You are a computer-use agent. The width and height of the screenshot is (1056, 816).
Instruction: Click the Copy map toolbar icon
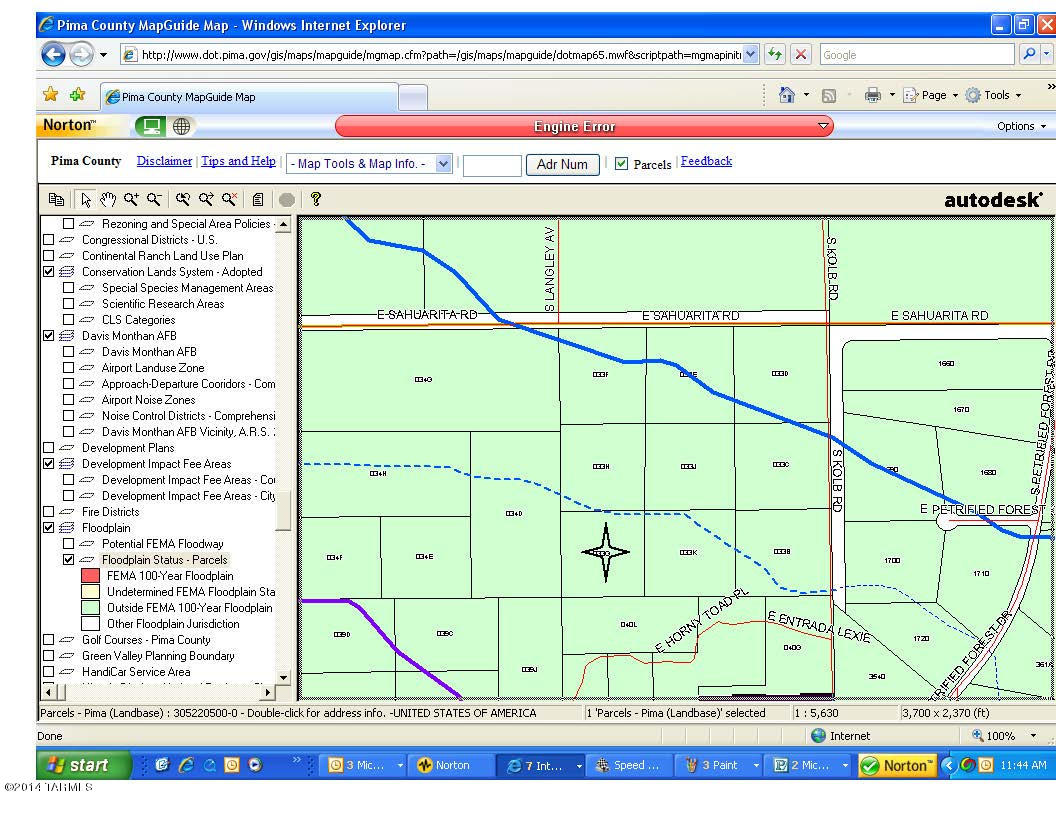[x=57, y=199]
